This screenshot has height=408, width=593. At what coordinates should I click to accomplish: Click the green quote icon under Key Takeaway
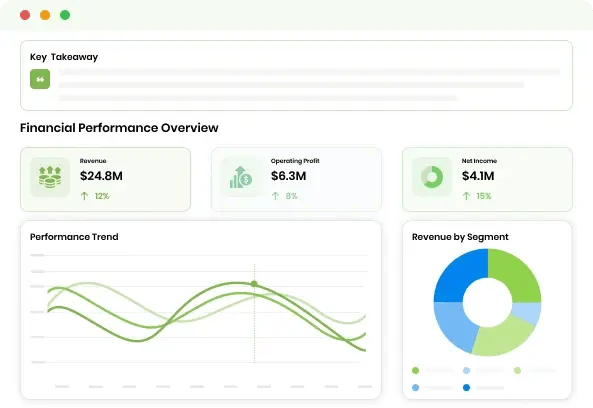point(40,79)
